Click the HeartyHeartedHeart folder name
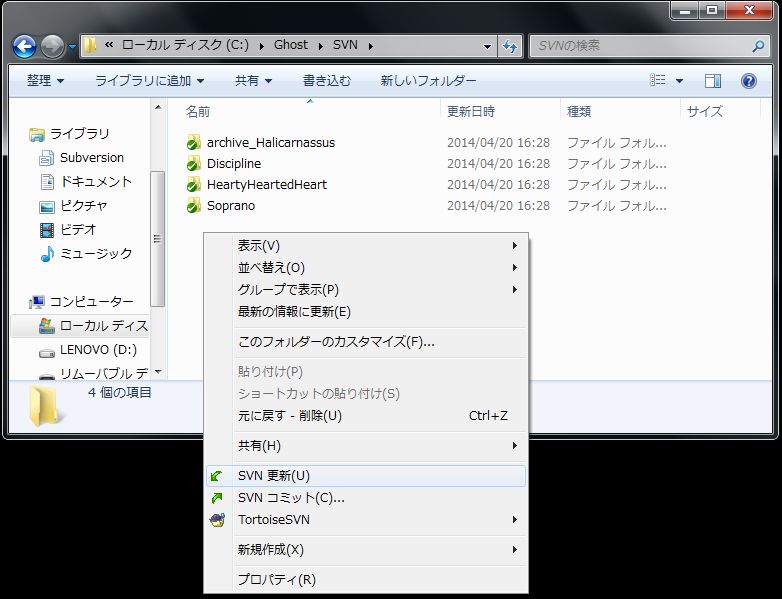782x599 pixels. 267,185
